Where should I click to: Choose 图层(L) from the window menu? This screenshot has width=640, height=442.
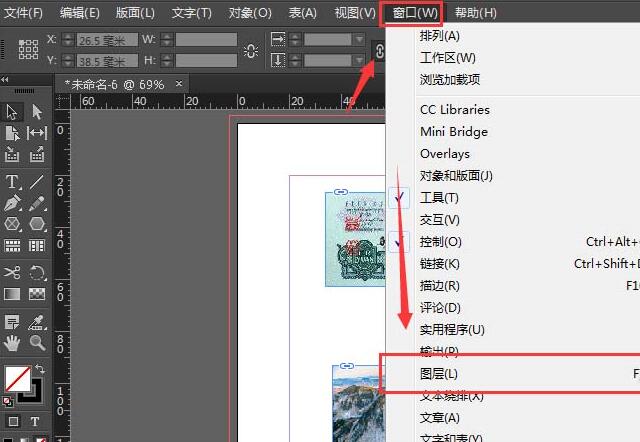coord(513,373)
